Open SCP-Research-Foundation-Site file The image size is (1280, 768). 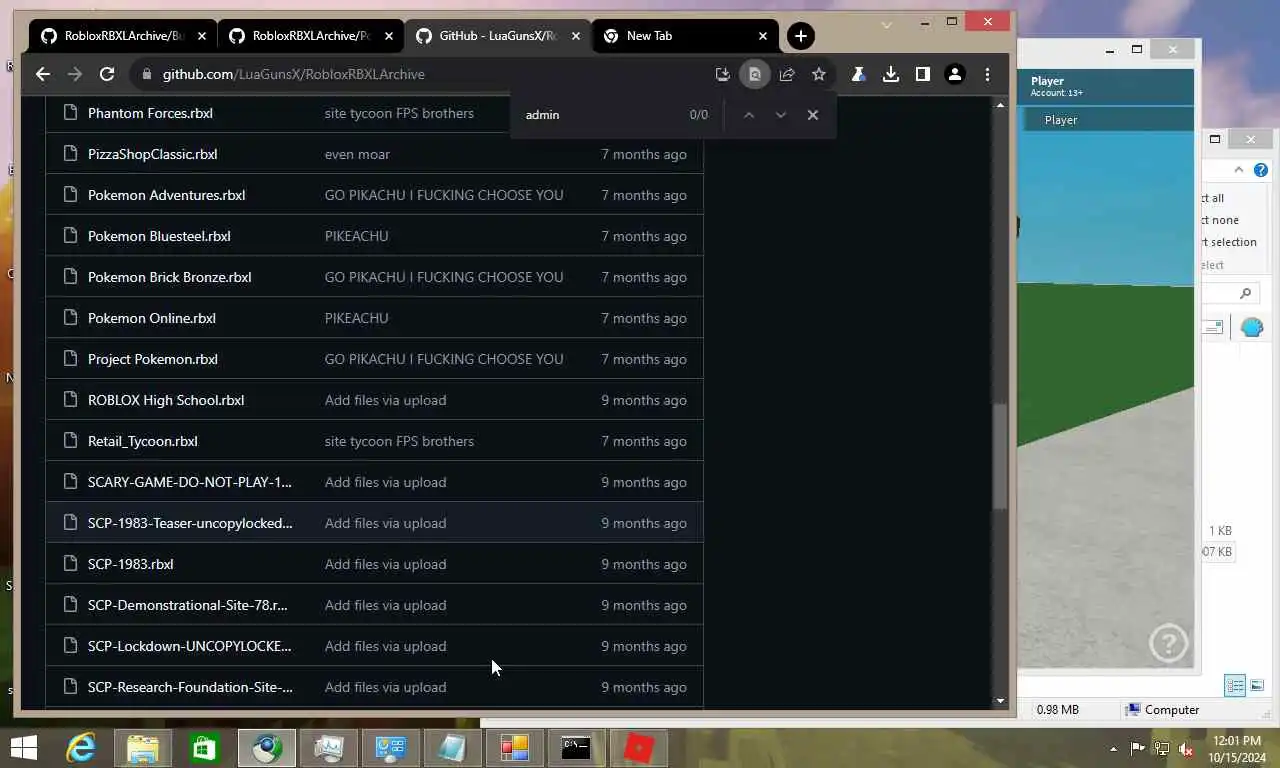[190, 687]
